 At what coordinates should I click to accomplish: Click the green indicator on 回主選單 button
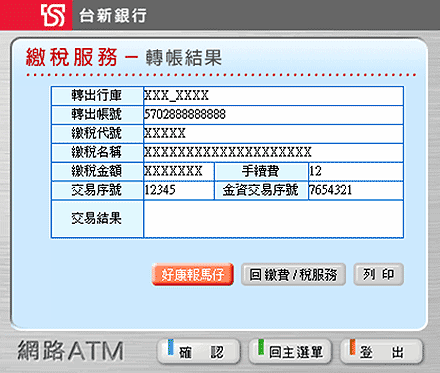tap(261, 347)
